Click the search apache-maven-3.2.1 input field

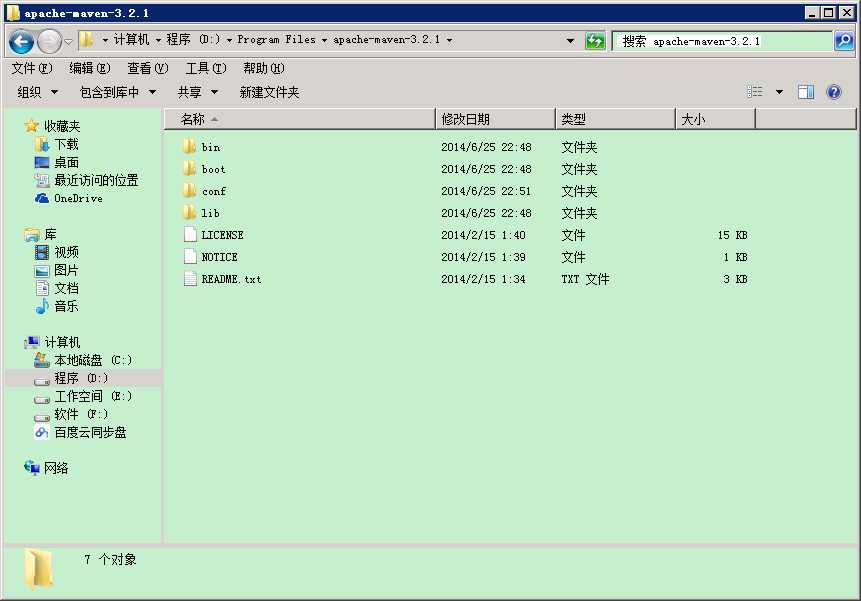coord(722,41)
